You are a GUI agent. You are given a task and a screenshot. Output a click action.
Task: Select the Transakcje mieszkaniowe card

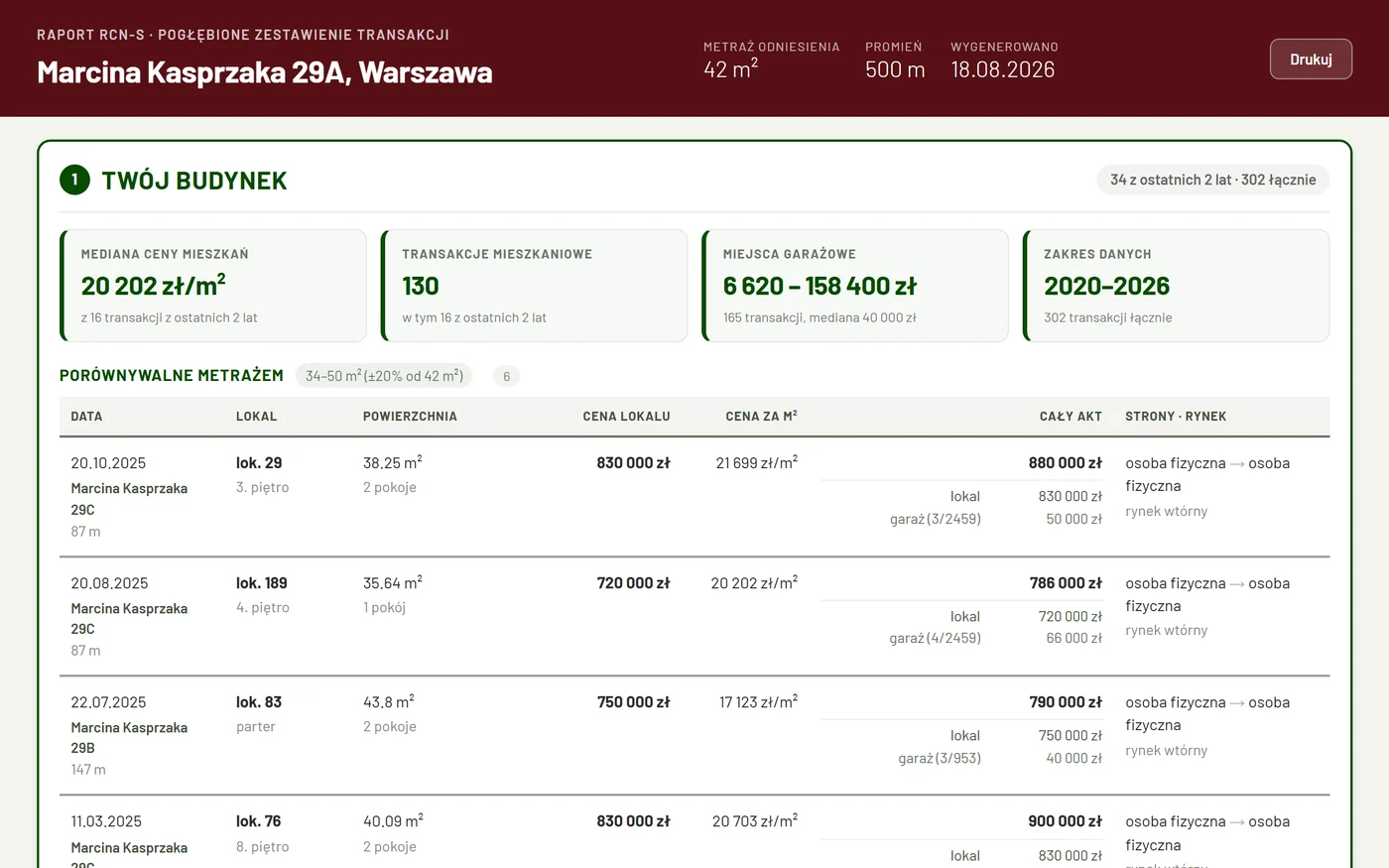click(534, 286)
